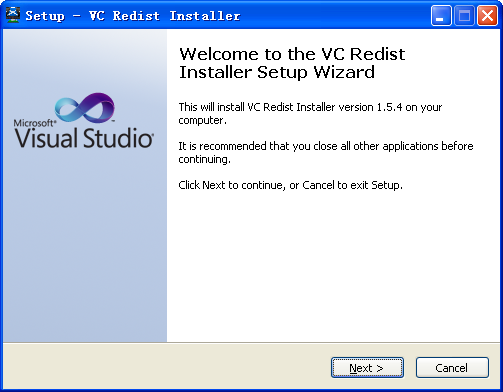The image size is (503, 392).
Task: Click the 'This will install' paragraph
Action: coord(310,114)
